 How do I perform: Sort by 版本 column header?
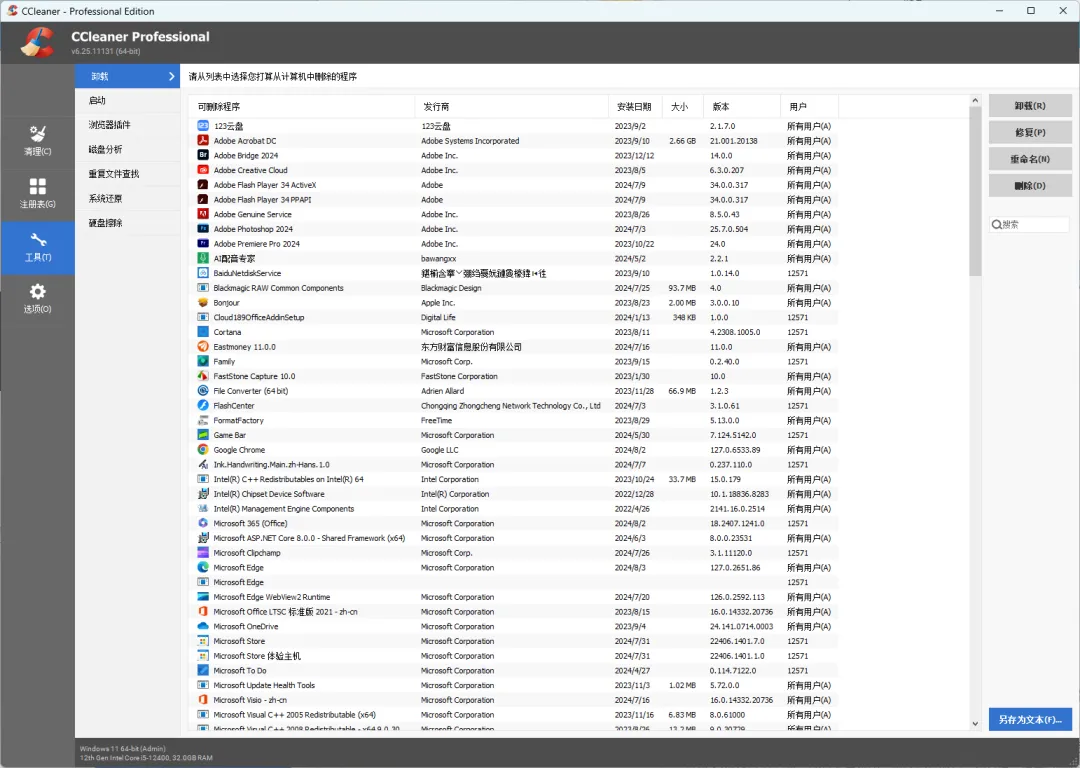(x=742, y=107)
